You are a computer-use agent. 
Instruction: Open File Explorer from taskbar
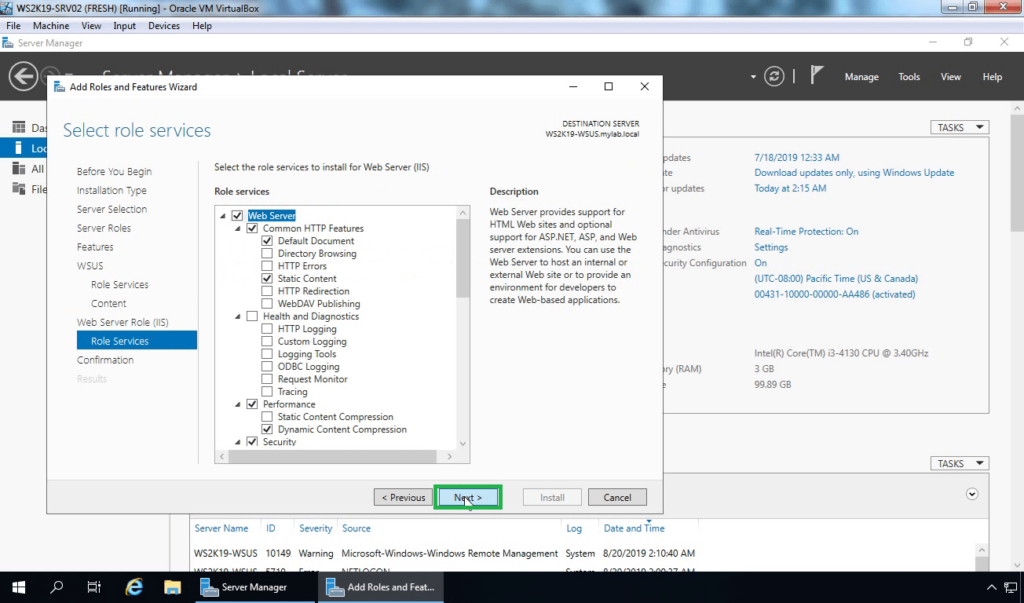(172, 587)
